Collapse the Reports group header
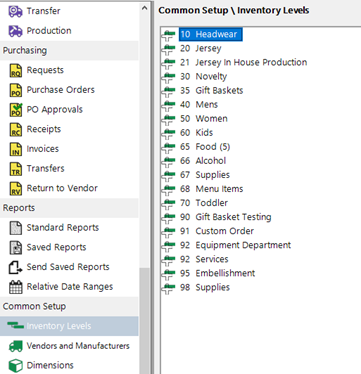This screenshot has height=374, width=361. pyautogui.click(x=69, y=208)
